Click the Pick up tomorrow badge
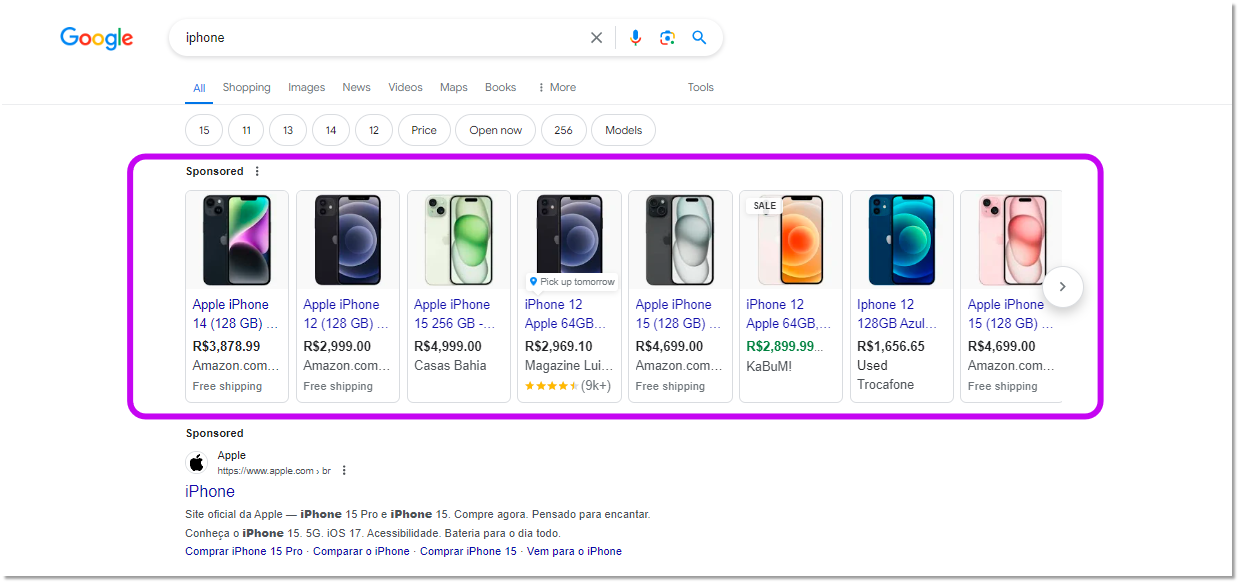 coord(572,282)
